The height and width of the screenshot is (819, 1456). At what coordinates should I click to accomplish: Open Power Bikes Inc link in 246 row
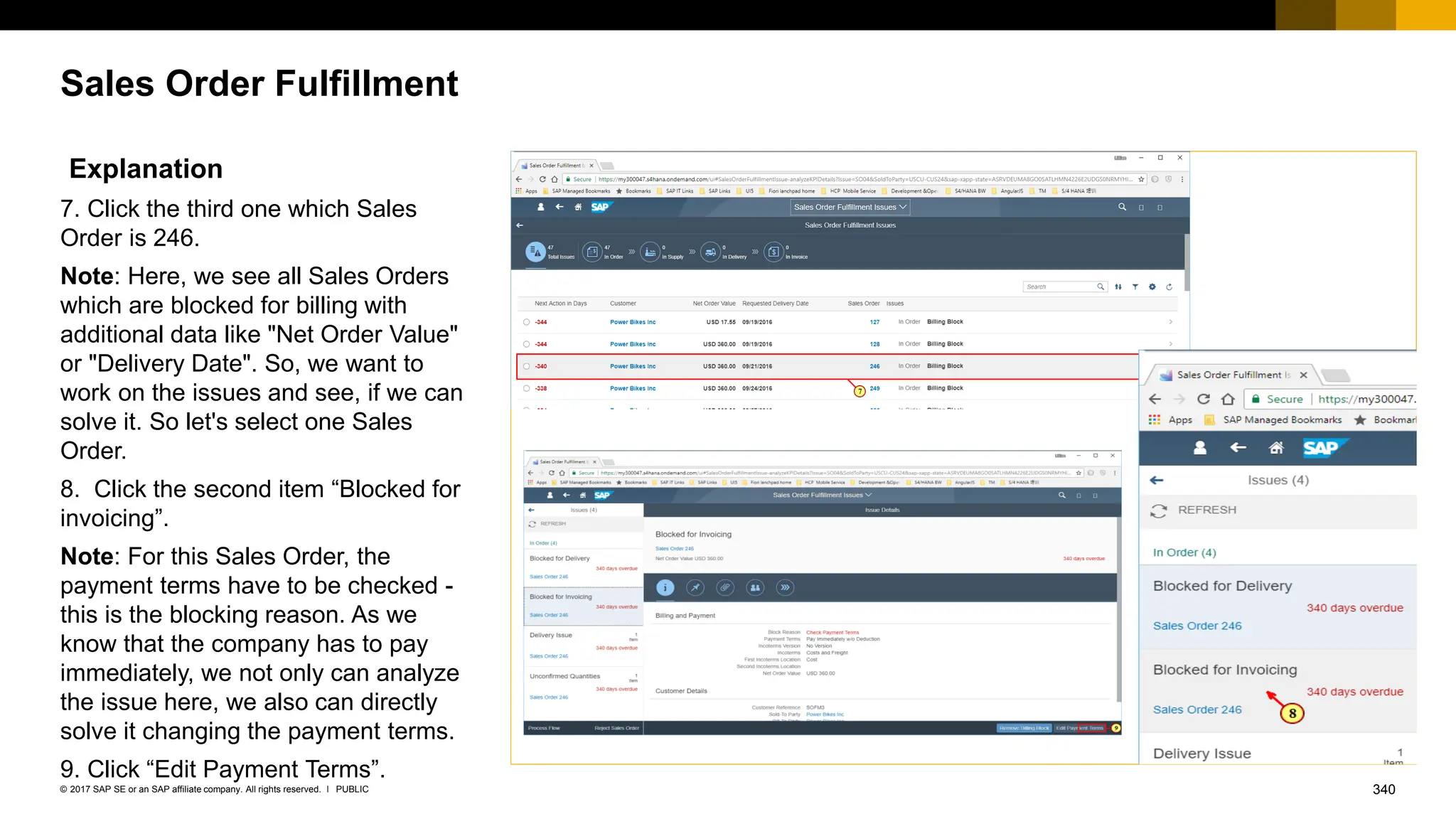click(x=633, y=366)
